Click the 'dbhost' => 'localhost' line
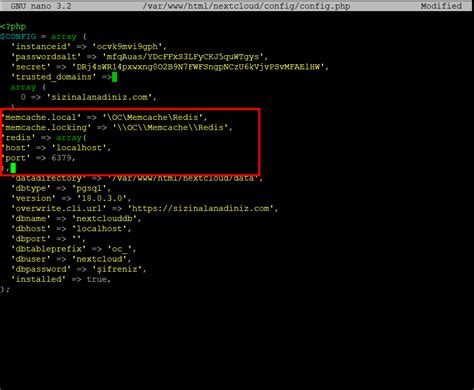474x390 pixels. 71,229
